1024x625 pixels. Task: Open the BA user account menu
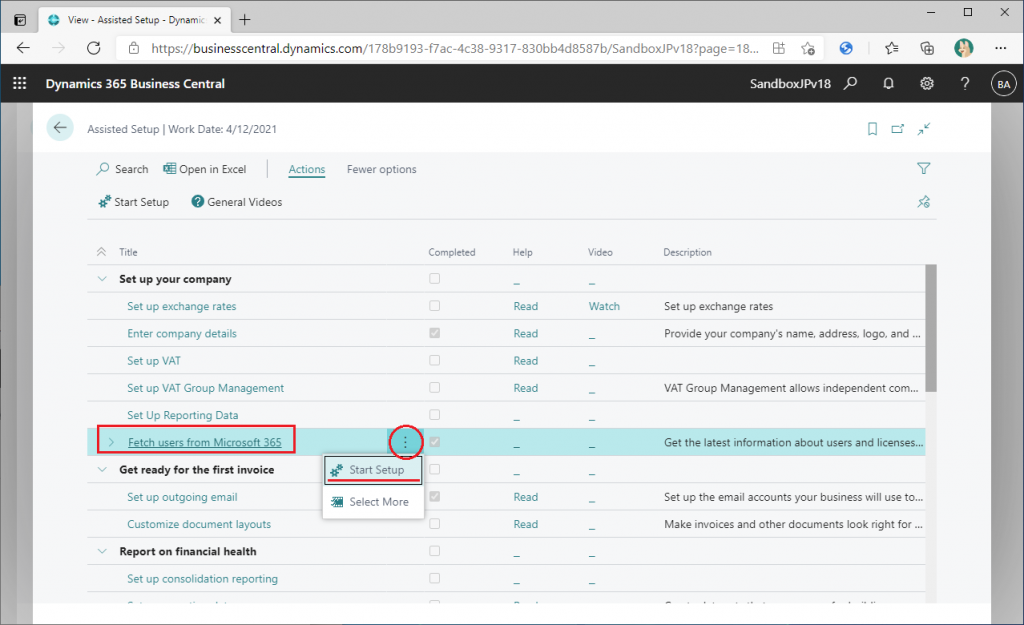[x=1004, y=84]
